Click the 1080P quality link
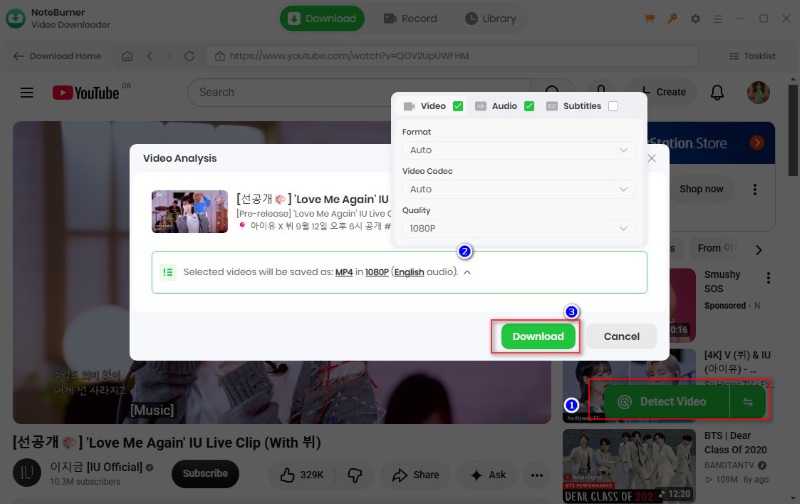 [377, 272]
